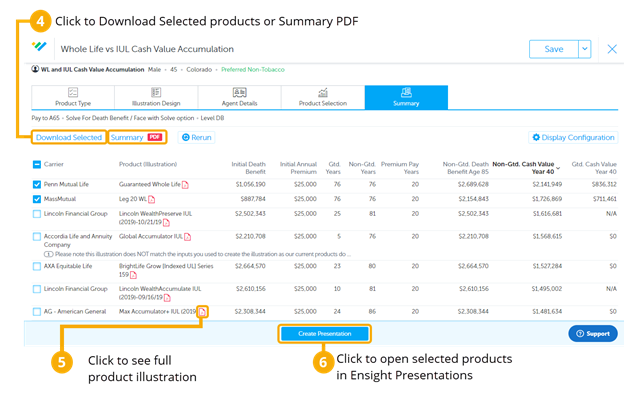Viewport: 624px width, 402px height.
Task: Click Premium Pay Years column header
Action: 400,168
